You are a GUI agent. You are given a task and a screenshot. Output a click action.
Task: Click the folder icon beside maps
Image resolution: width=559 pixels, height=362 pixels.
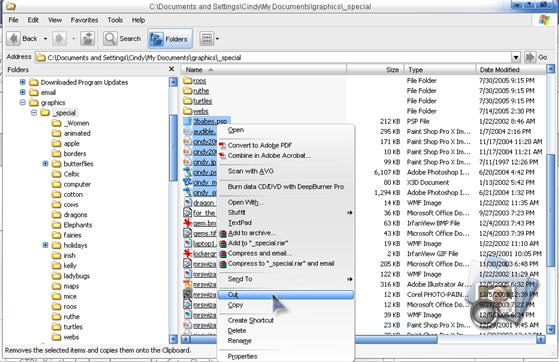(56, 286)
